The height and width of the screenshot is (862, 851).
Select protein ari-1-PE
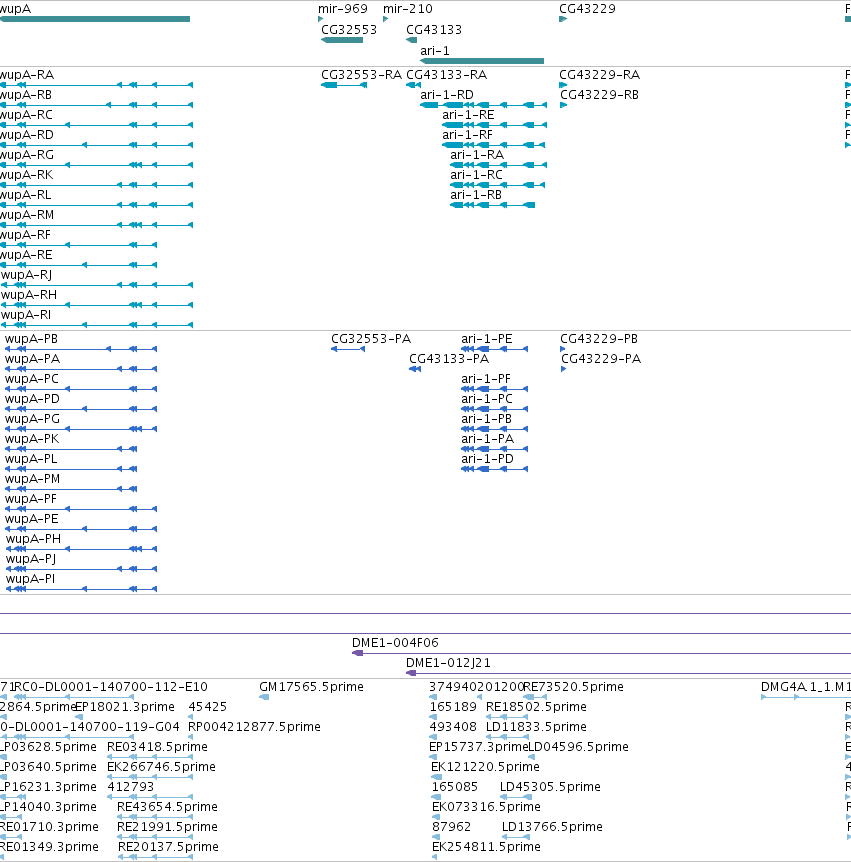tap(495, 349)
